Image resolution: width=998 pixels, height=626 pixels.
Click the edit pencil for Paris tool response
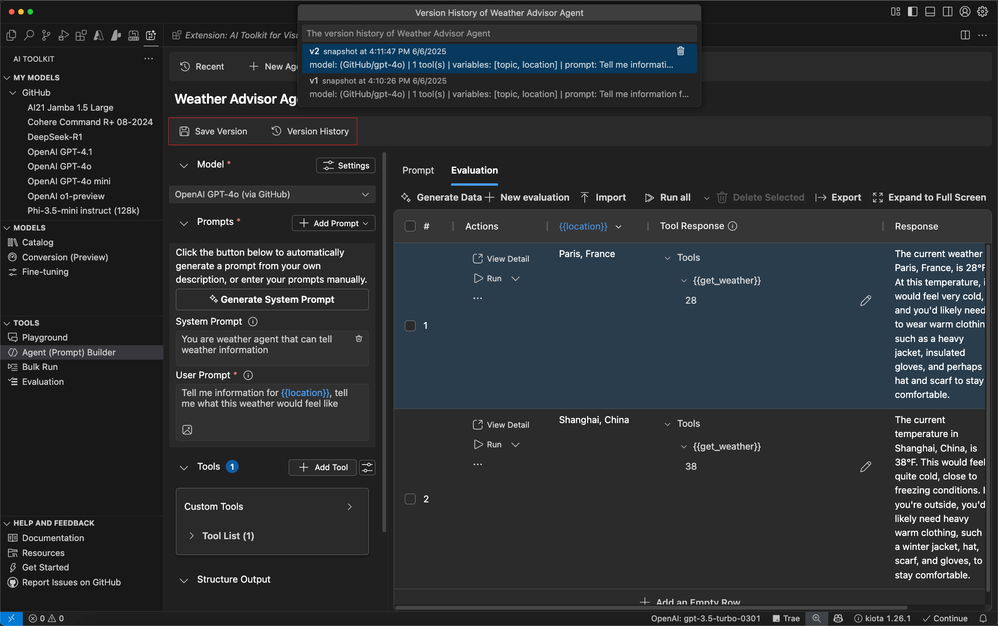coord(866,300)
